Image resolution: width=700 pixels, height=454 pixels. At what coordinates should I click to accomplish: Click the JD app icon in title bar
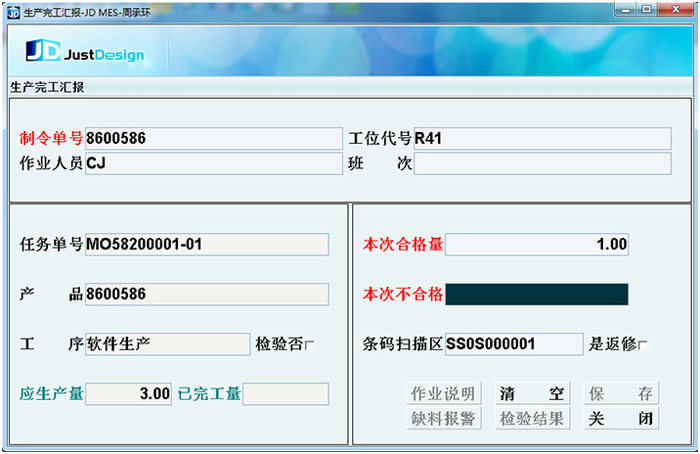pos(14,9)
